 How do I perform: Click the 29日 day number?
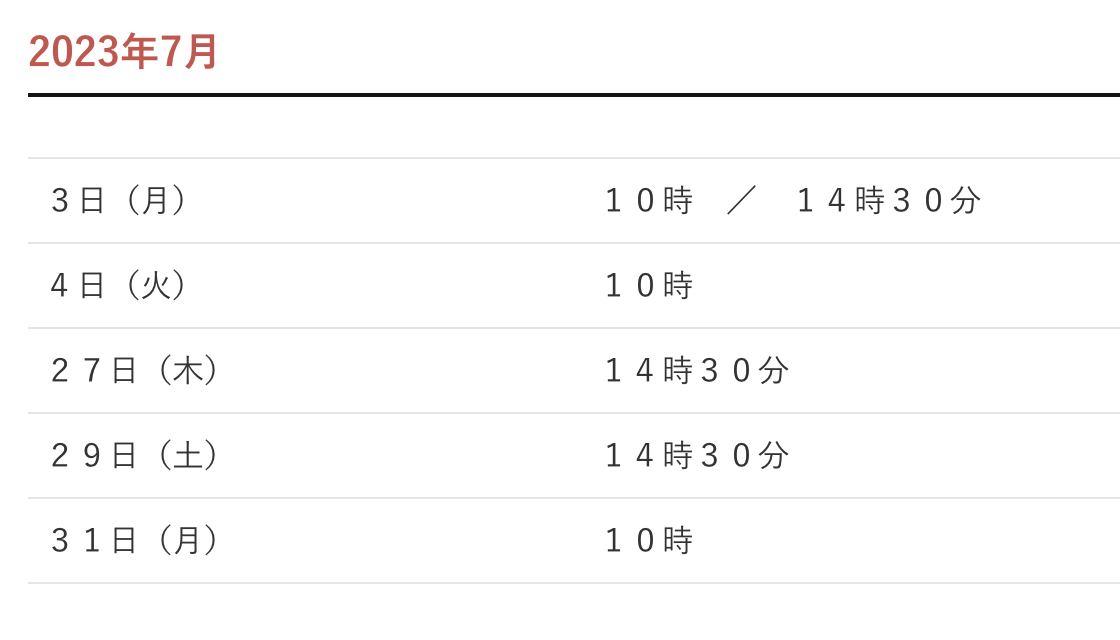(94, 456)
